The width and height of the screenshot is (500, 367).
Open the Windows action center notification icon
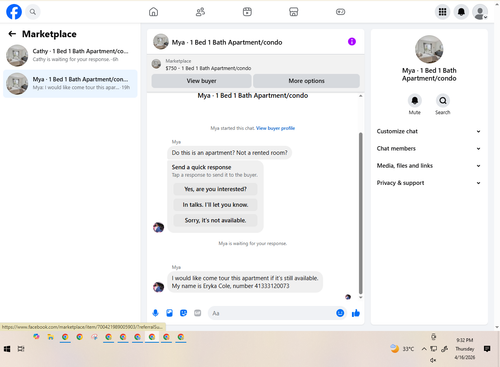(x=487, y=349)
